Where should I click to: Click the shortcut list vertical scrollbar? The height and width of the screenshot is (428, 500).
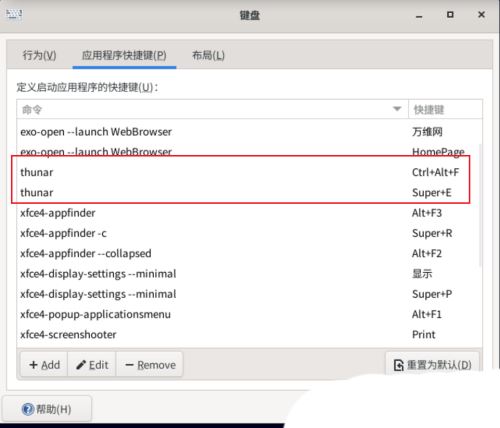480,205
